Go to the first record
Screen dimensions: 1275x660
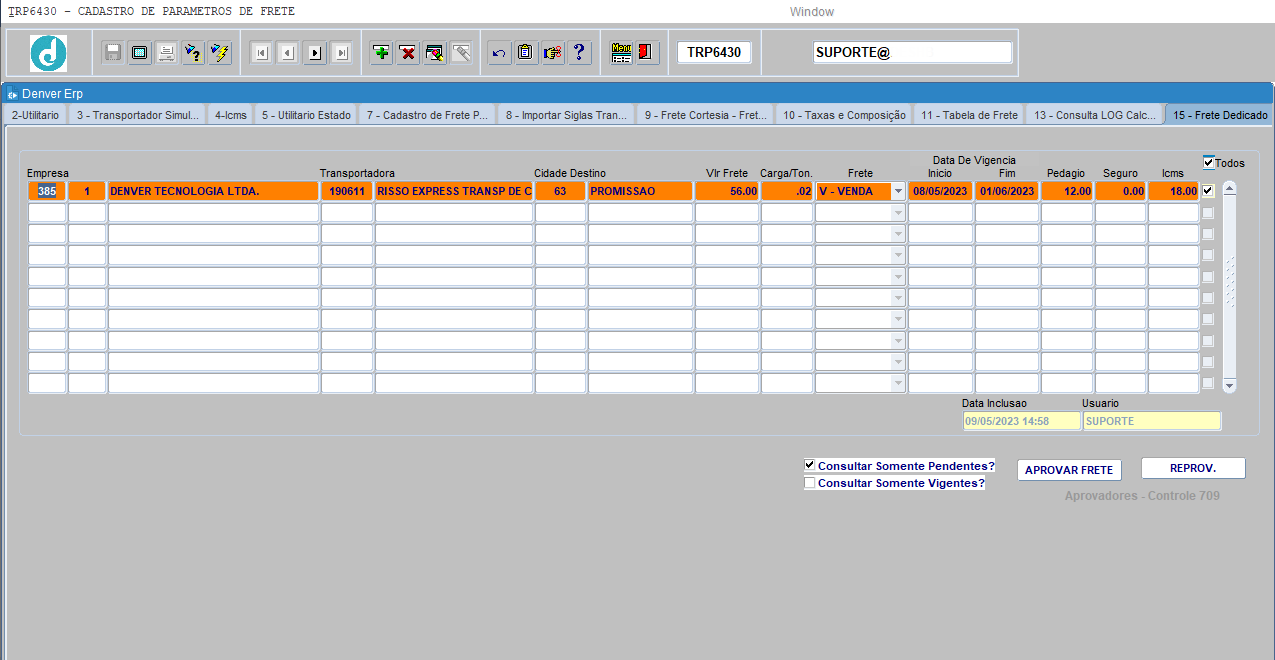point(261,53)
